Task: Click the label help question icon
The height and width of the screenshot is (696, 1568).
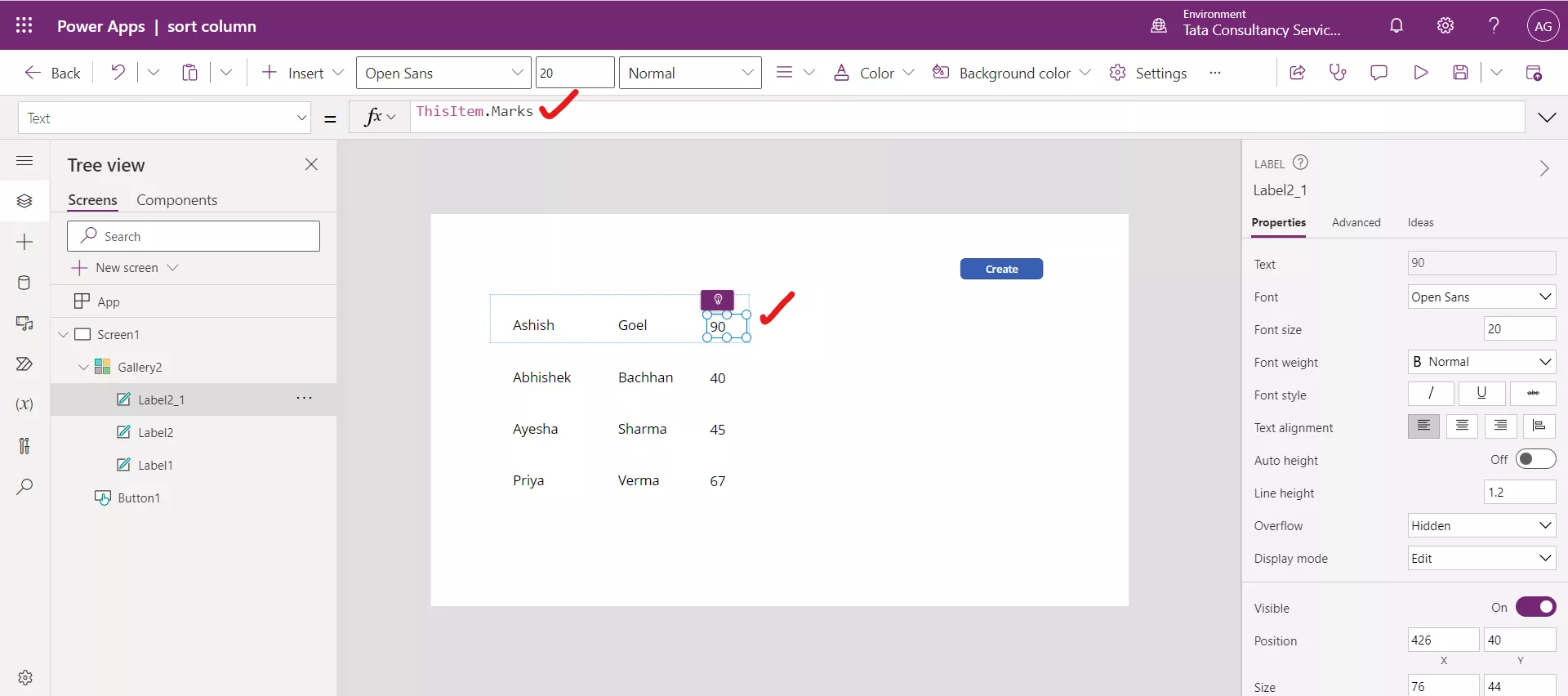Action: (1300, 163)
